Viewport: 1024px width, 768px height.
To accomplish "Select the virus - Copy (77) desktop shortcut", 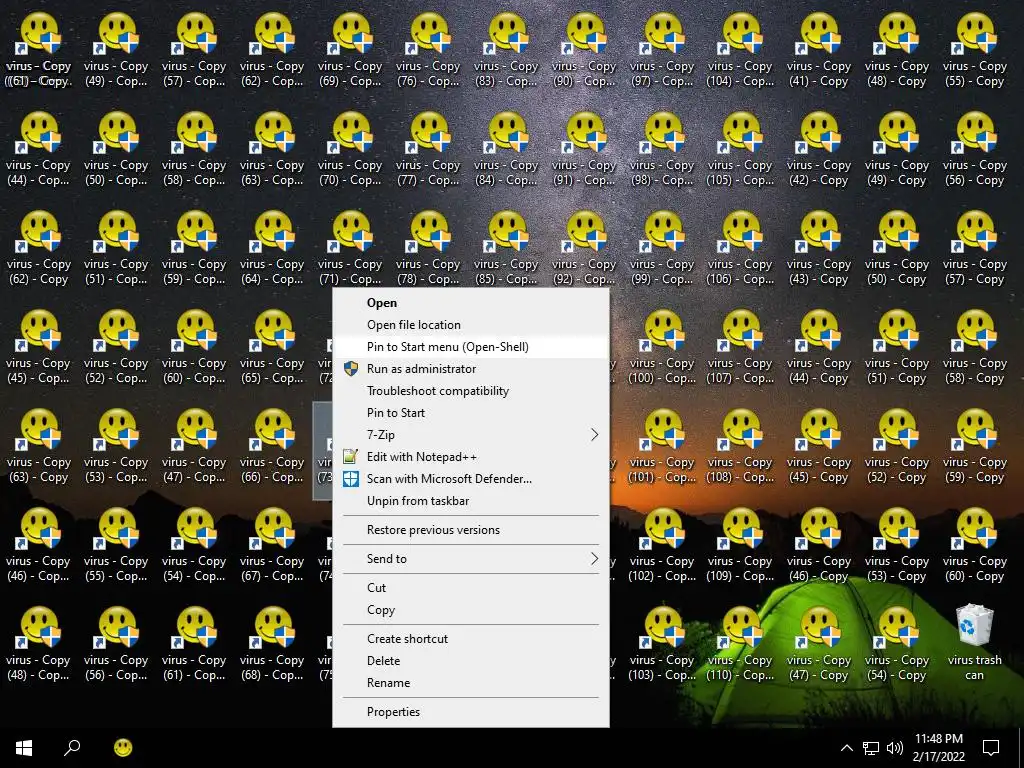I will pyautogui.click(x=428, y=150).
